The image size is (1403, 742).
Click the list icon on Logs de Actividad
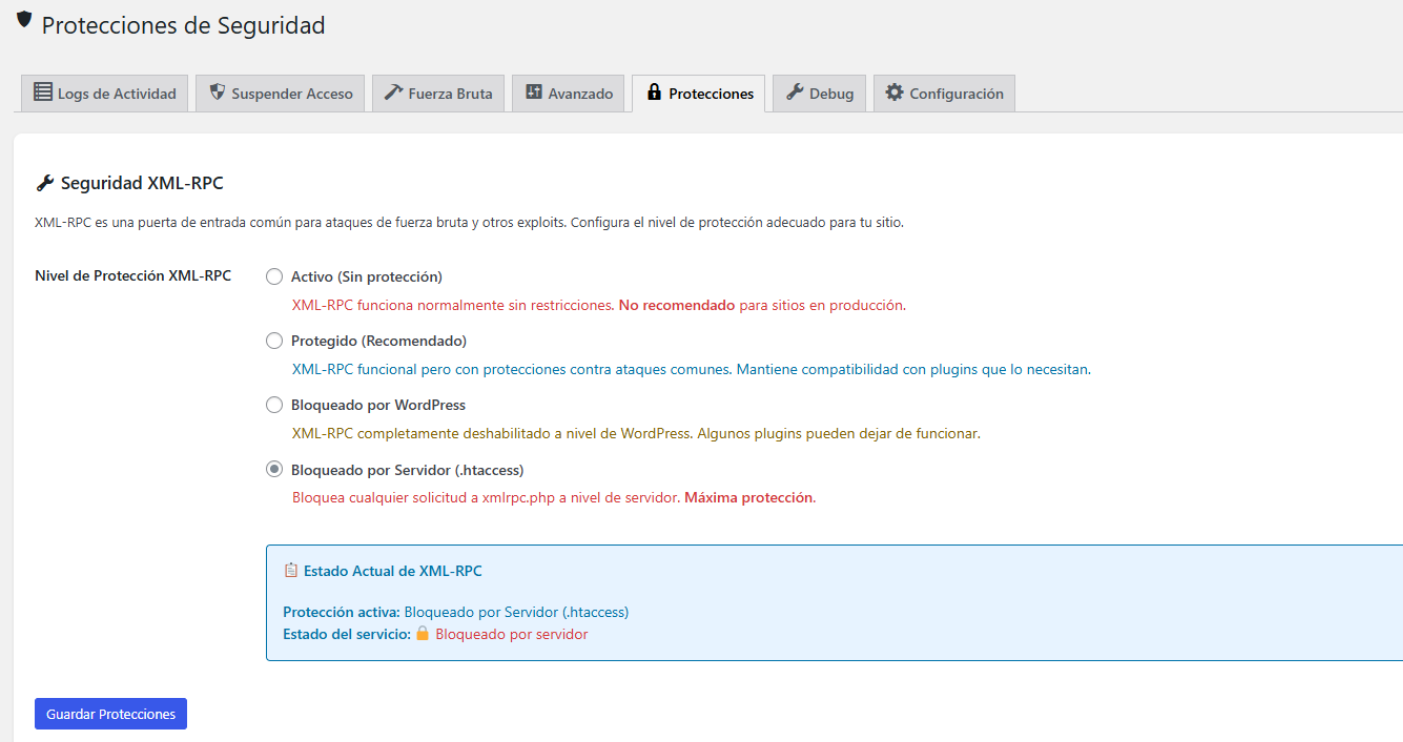43,93
